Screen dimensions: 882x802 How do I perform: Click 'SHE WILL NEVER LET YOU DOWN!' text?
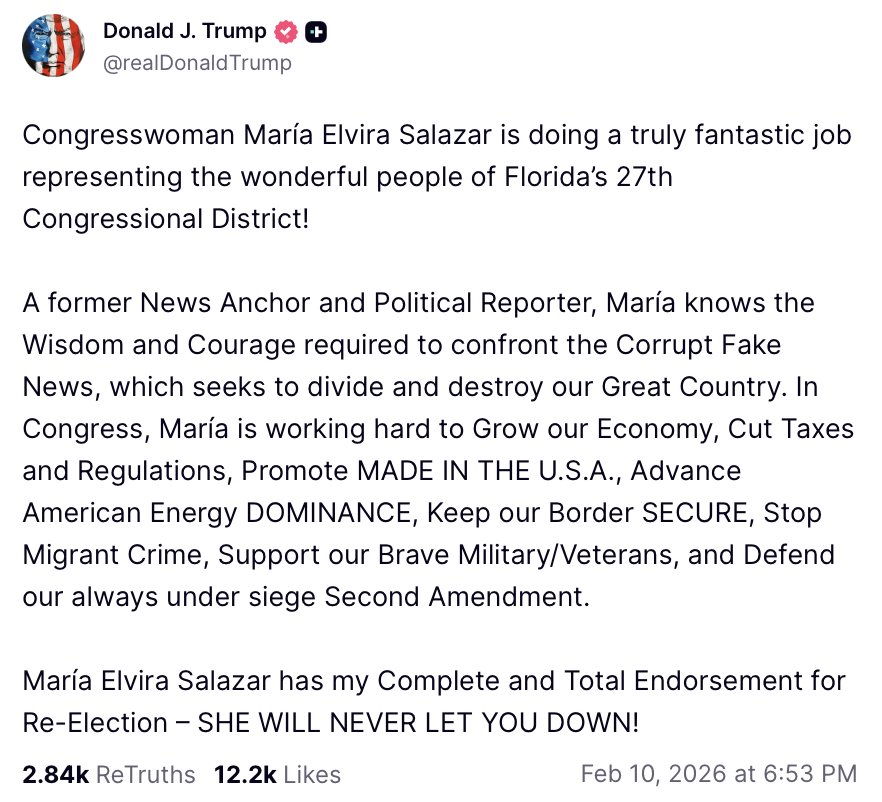[418, 723]
